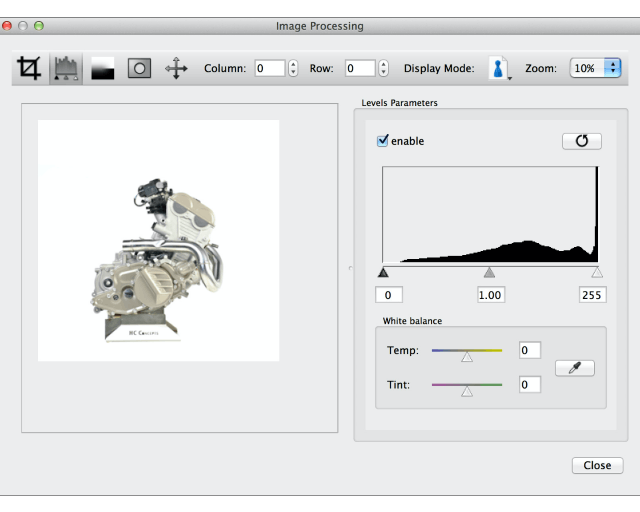Click the white point levels marker
Screen dimensions: 640x512
pos(597,272)
